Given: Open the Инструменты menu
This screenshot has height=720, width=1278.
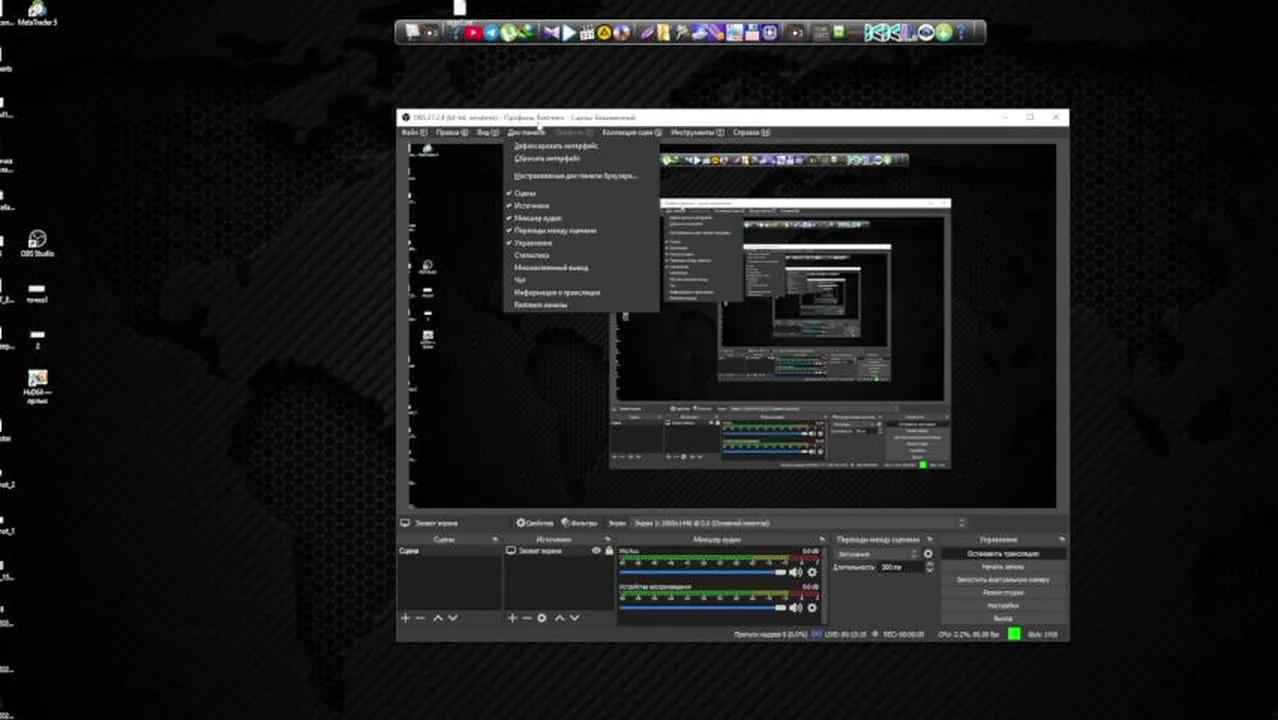Looking at the screenshot, I should pyautogui.click(x=697, y=132).
